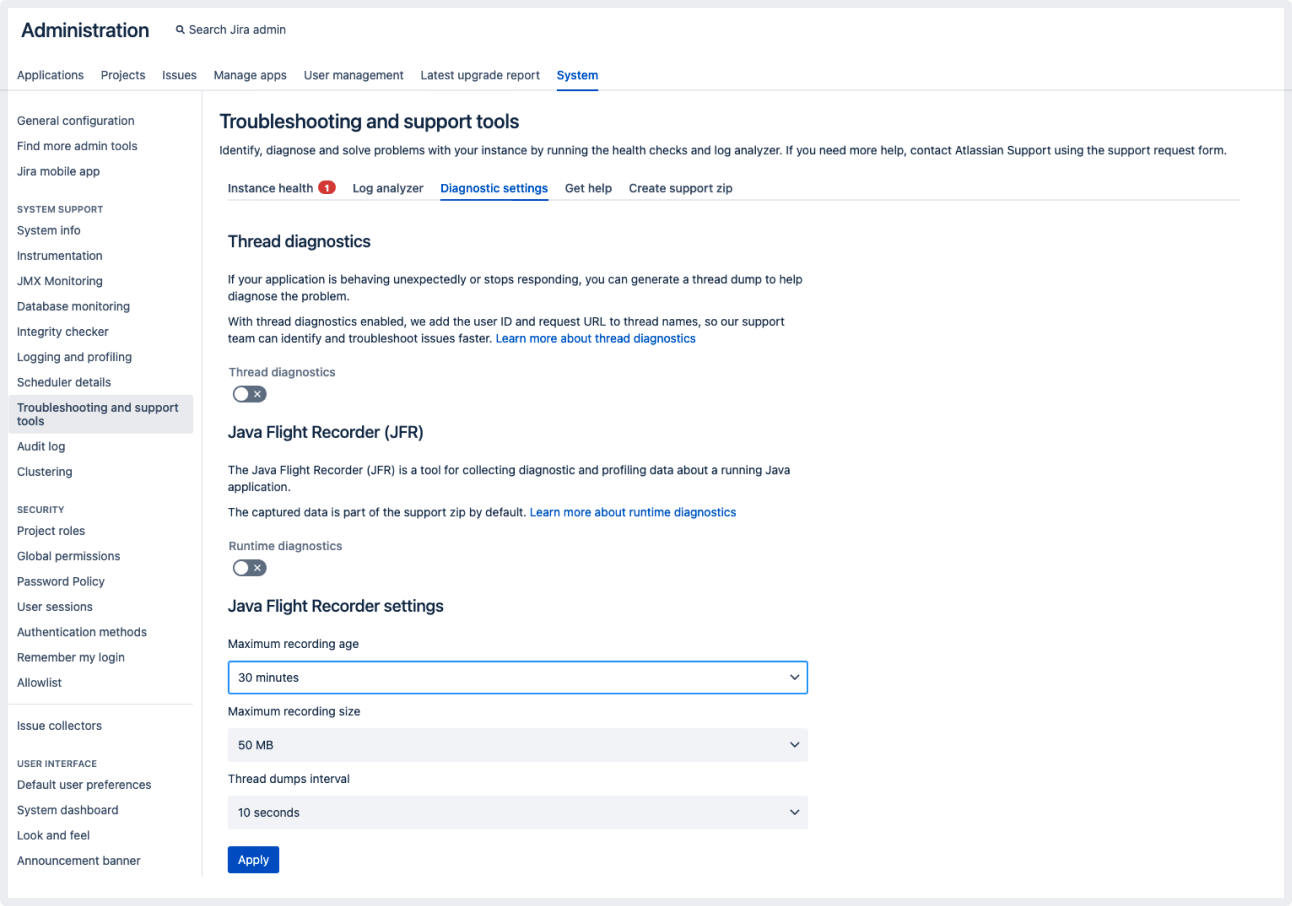Open Project roles page
Screen dimensions: 1292x906
pos(51,531)
